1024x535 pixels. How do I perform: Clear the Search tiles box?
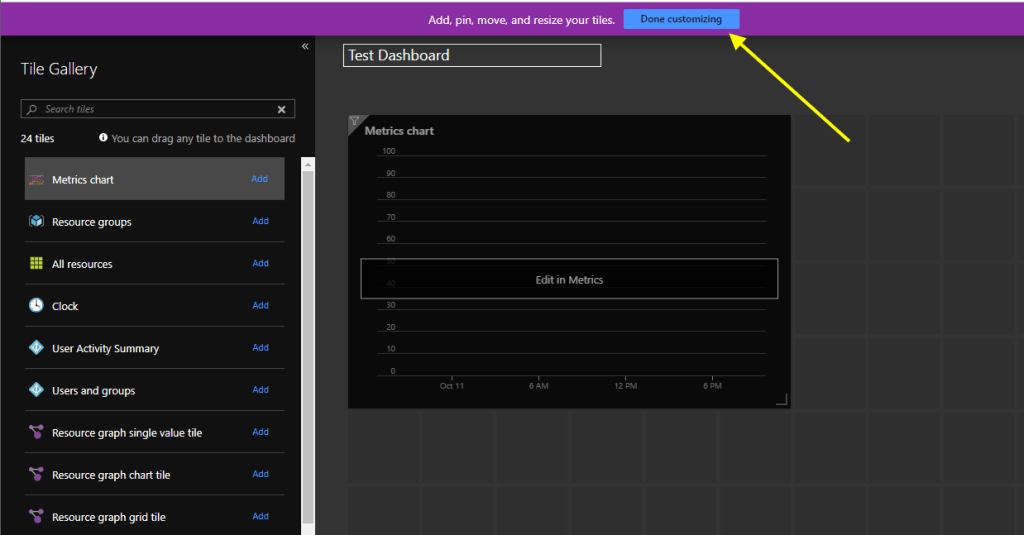tap(281, 109)
